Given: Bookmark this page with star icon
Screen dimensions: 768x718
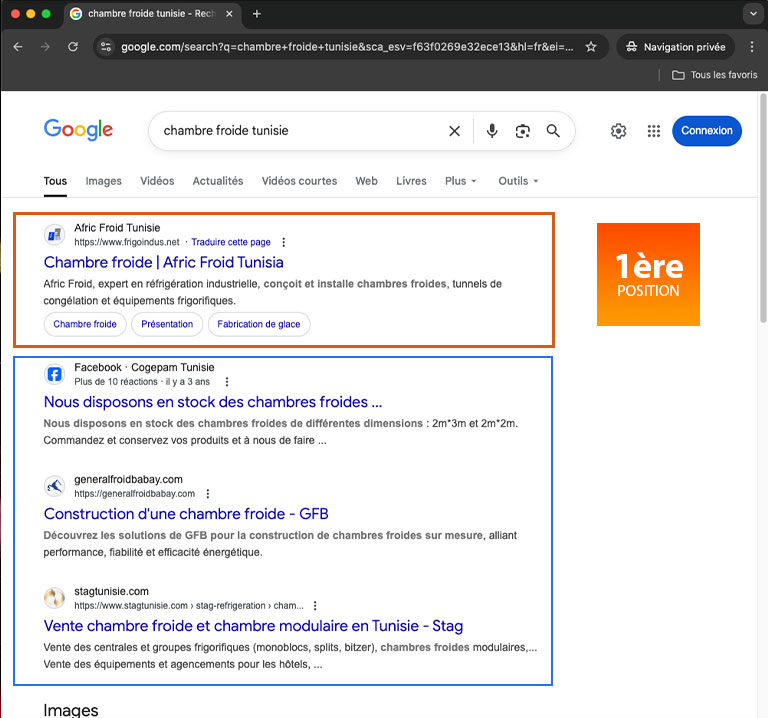Looking at the screenshot, I should coord(591,47).
